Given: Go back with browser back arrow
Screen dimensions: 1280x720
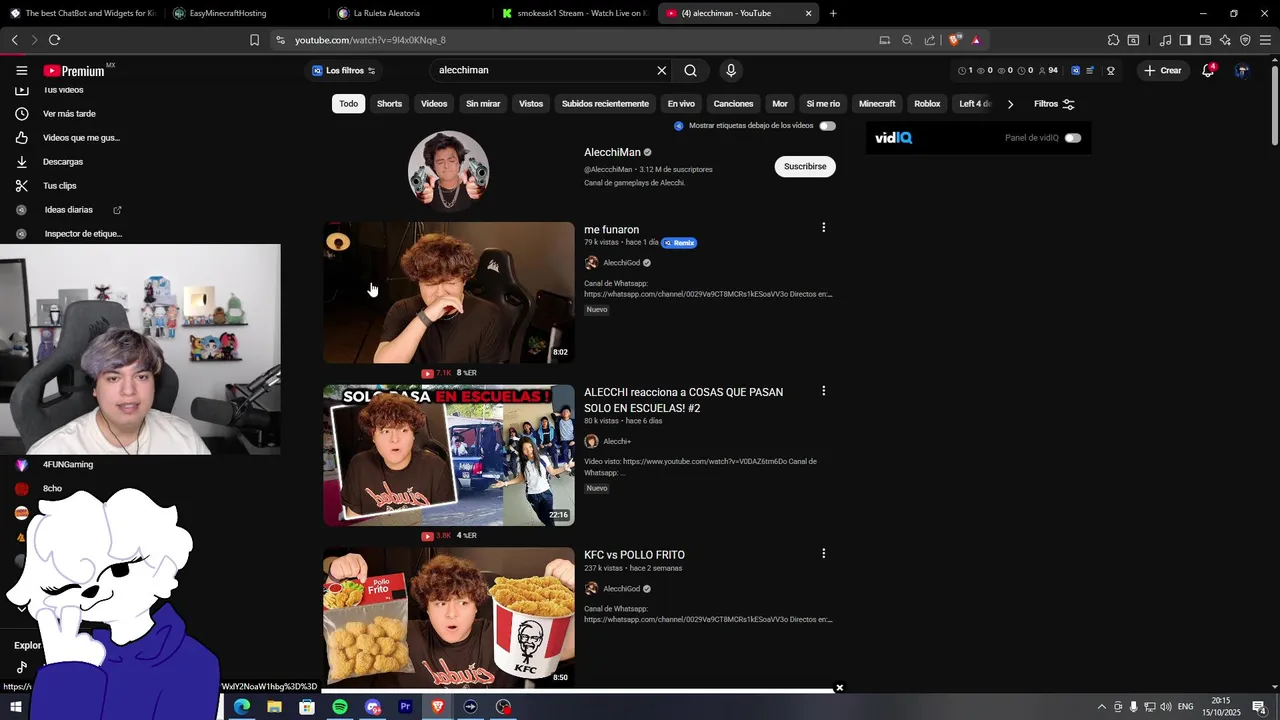Looking at the screenshot, I should point(14,40).
